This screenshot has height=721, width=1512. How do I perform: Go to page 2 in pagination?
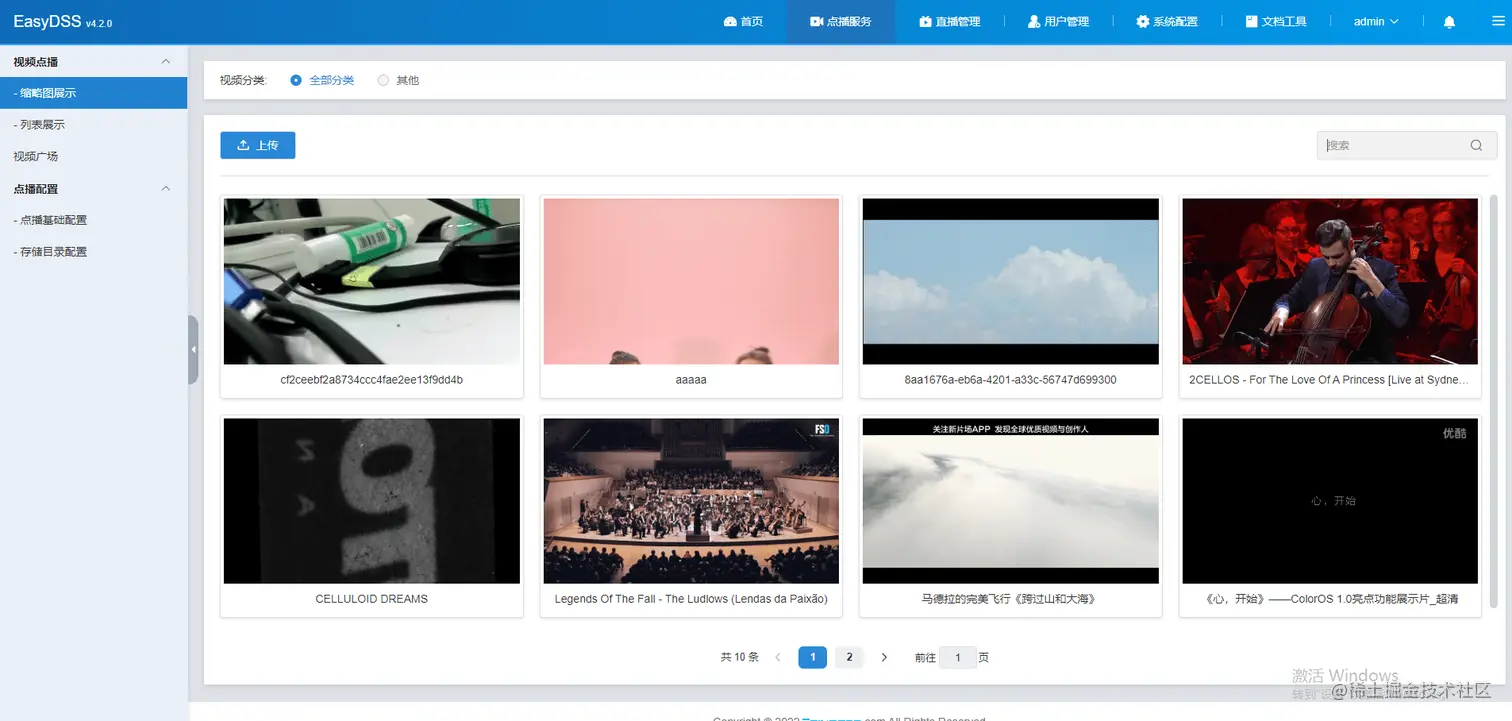coord(849,657)
